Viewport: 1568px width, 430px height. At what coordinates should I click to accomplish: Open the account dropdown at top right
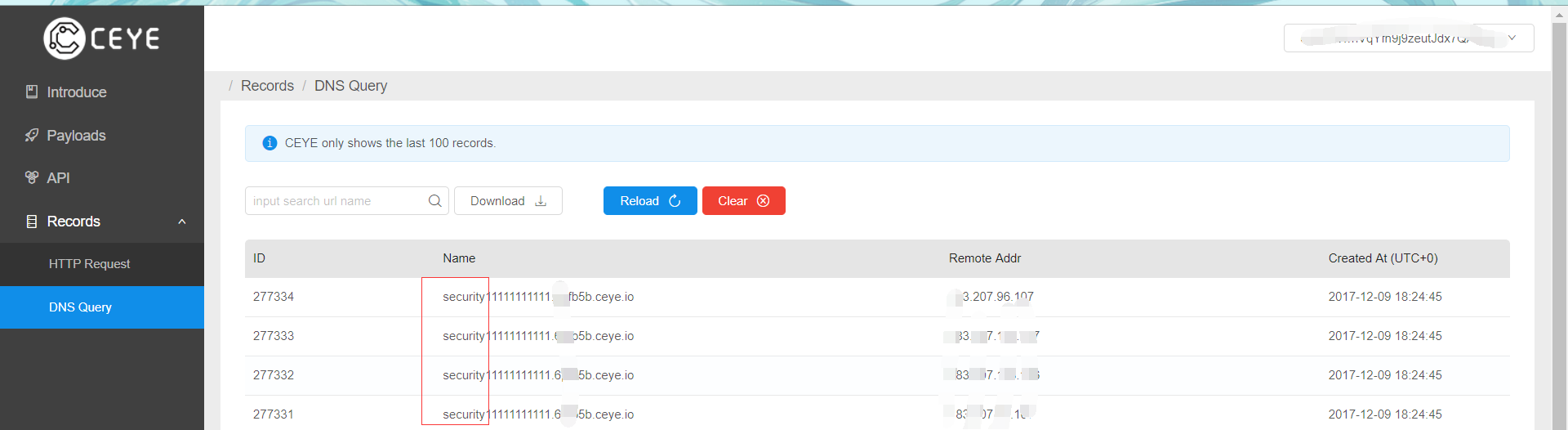1409,38
